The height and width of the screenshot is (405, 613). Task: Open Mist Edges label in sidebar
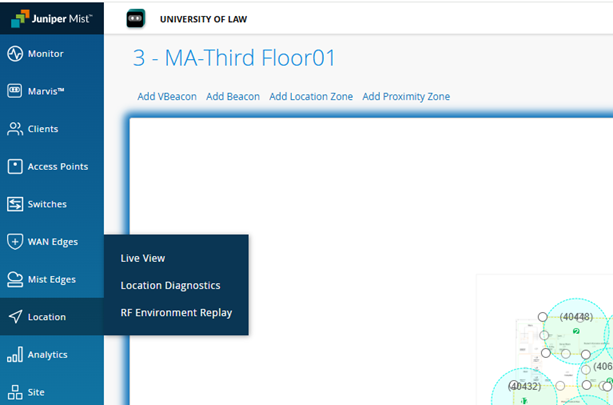(x=52, y=280)
